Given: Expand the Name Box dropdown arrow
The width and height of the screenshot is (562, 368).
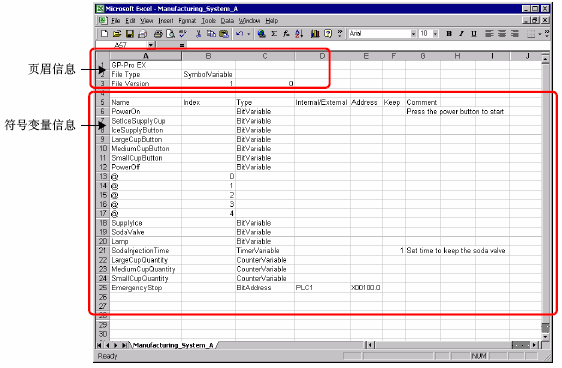Looking at the screenshot, I should tap(151, 45).
